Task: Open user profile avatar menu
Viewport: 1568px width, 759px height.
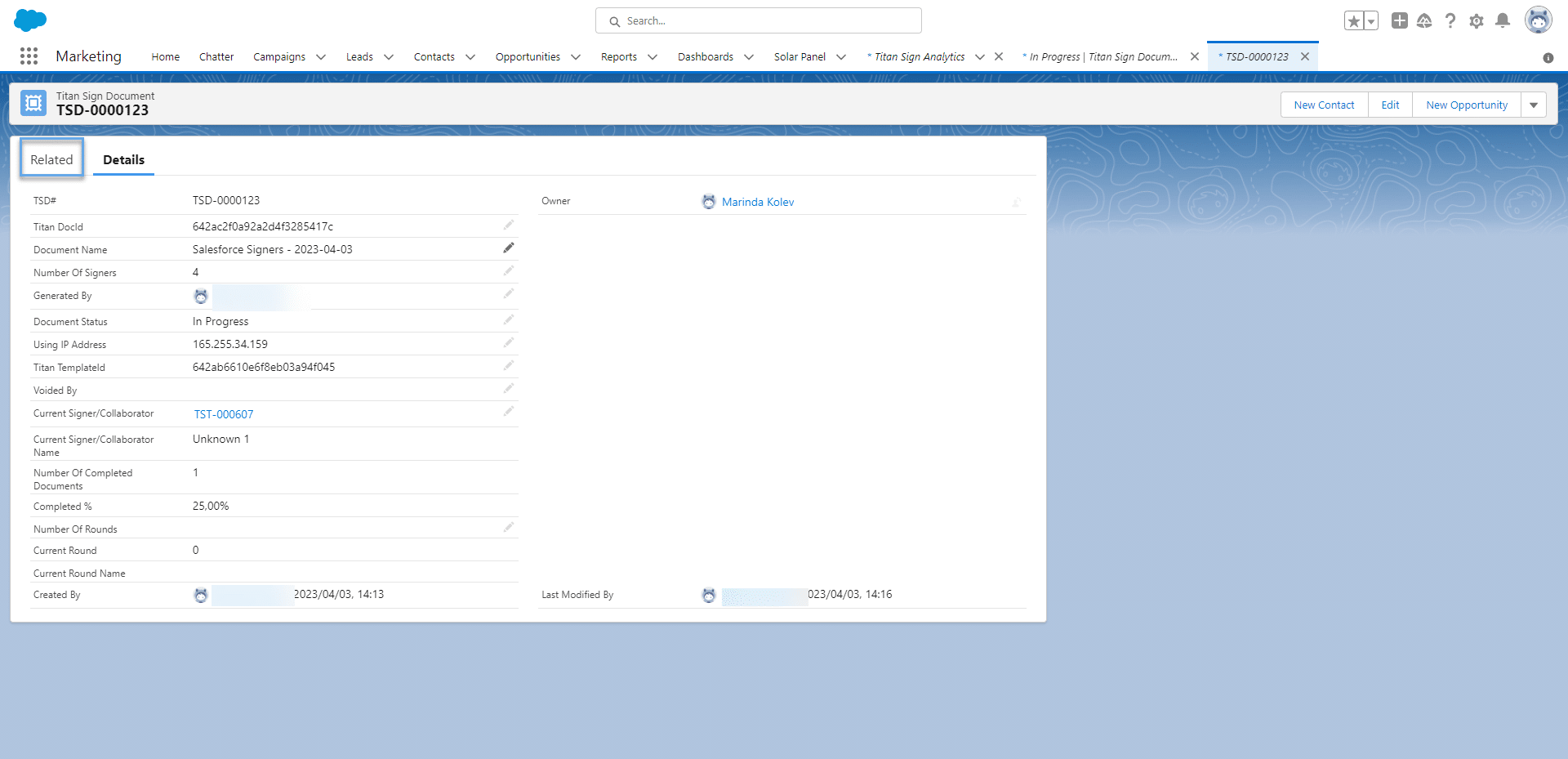Action: tap(1538, 20)
